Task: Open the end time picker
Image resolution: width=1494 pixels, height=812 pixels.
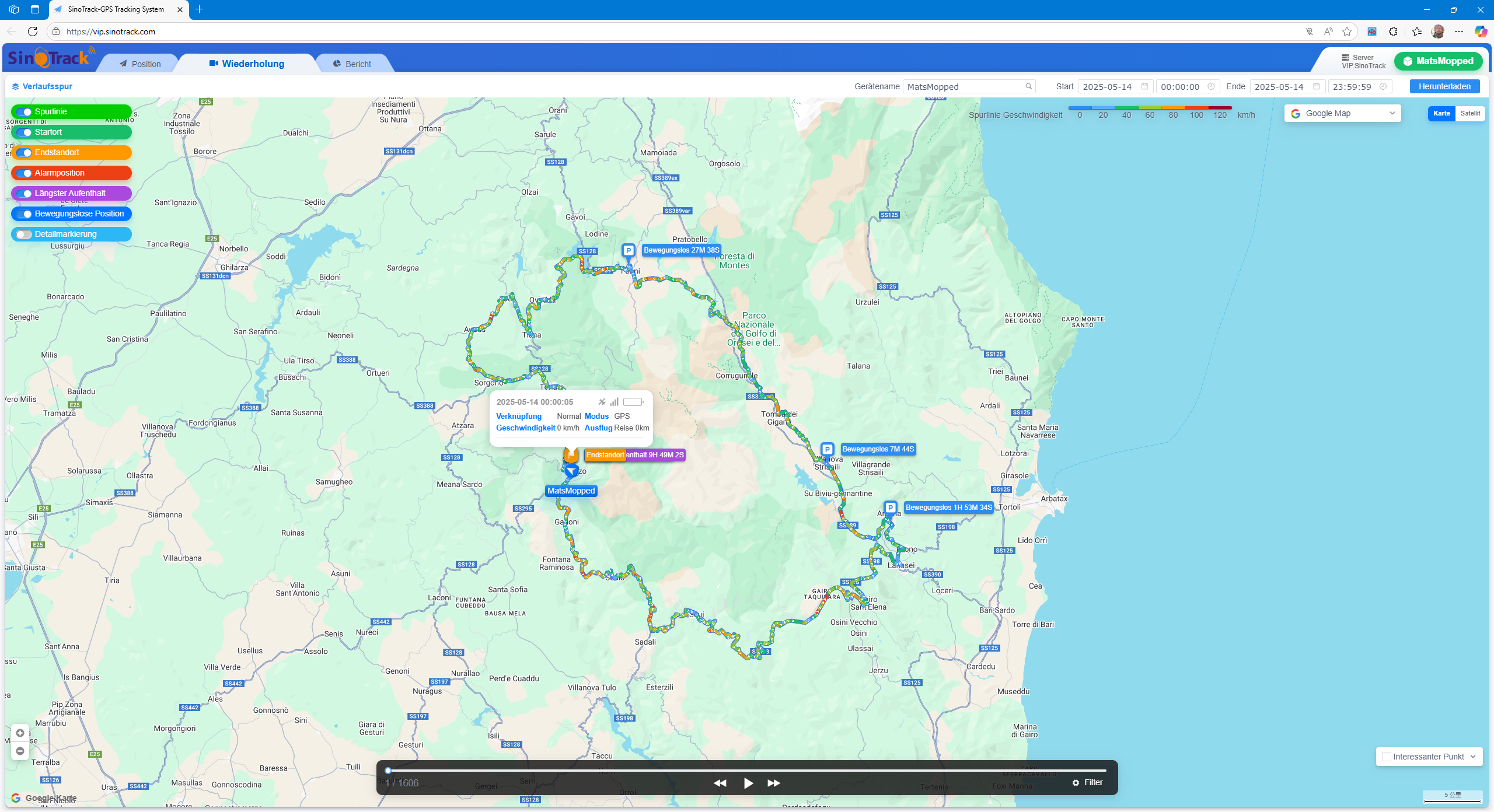Action: pyautogui.click(x=1360, y=86)
